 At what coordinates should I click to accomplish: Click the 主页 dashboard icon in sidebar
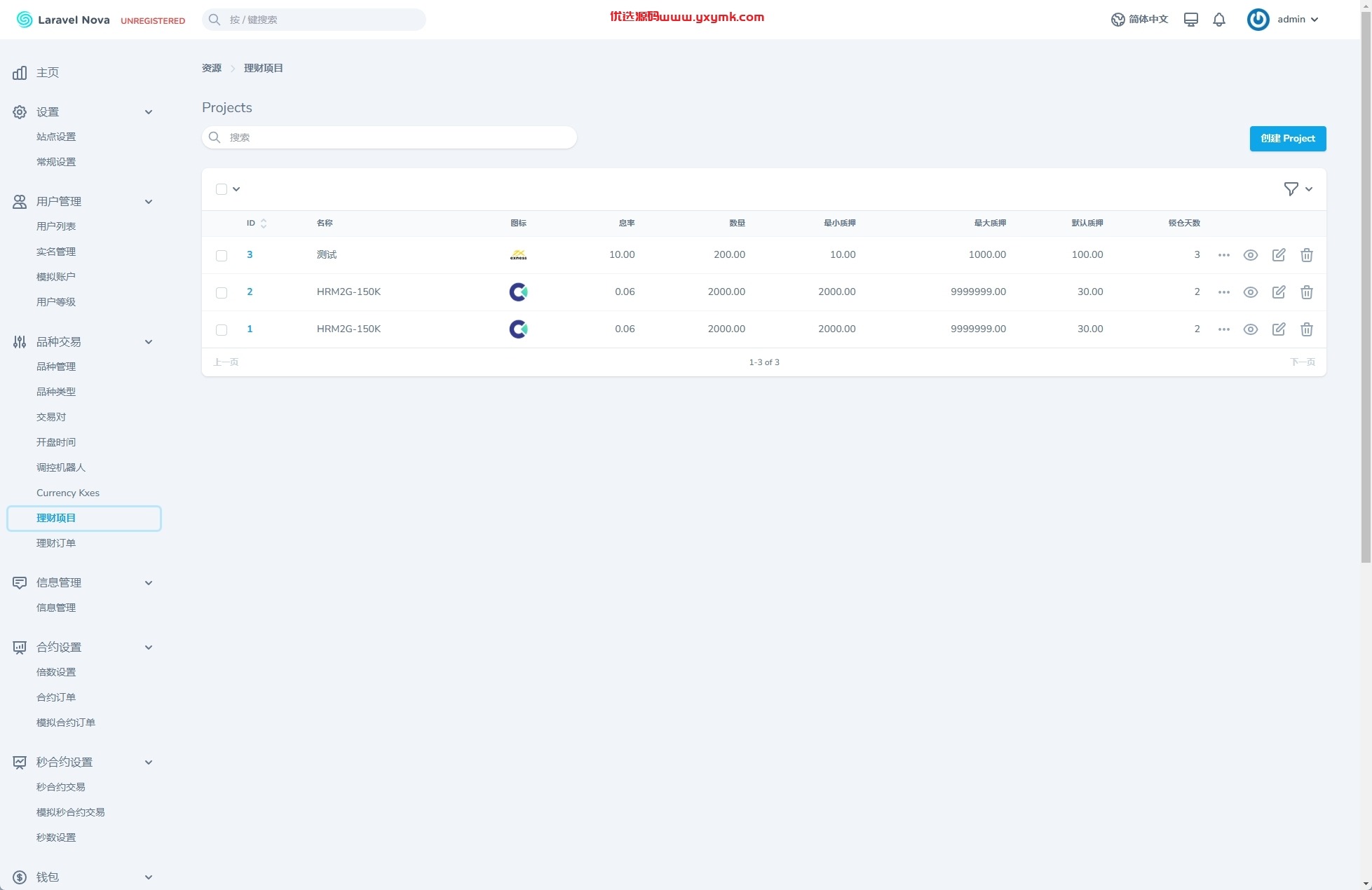[x=20, y=73]
